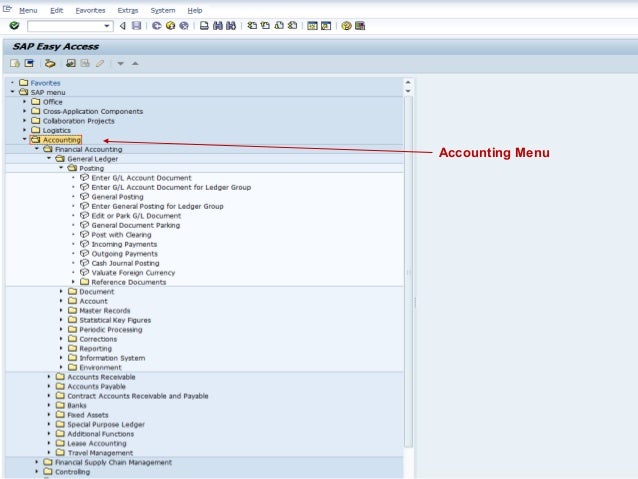The image size is (638, 479).
Task: Click the Add to Favorites icon
Action: 71,63
